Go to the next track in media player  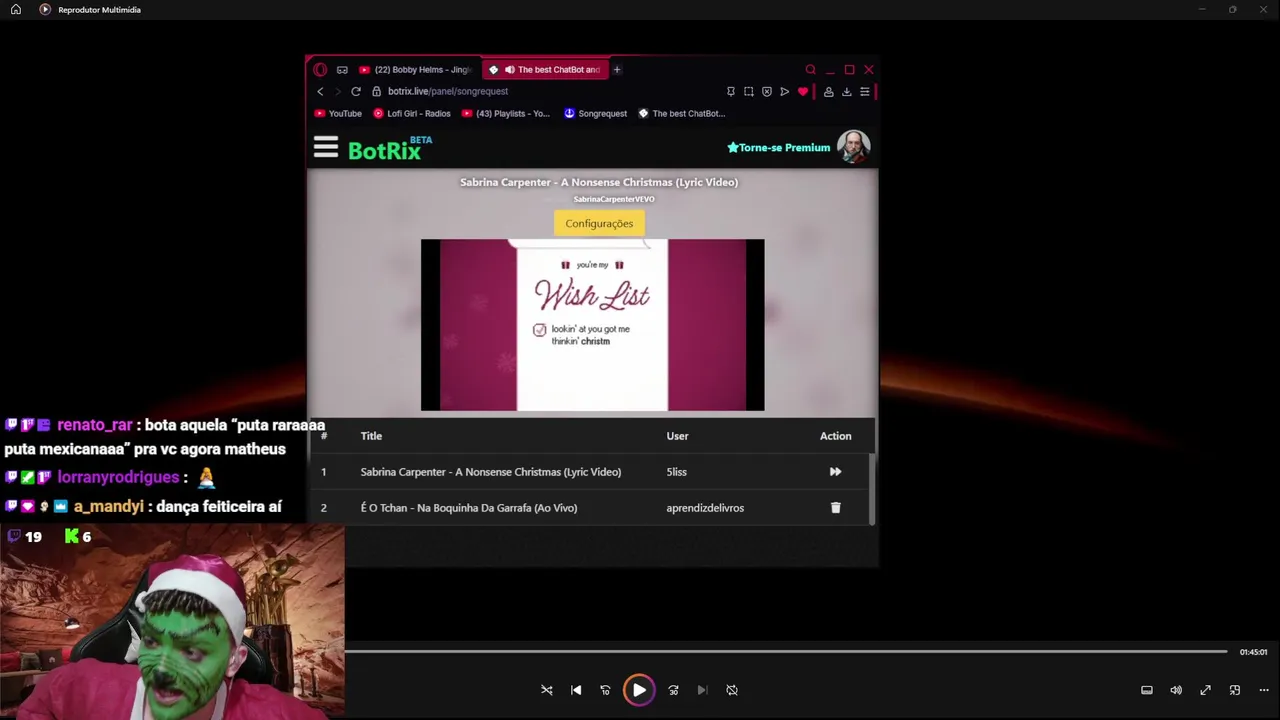702,690
